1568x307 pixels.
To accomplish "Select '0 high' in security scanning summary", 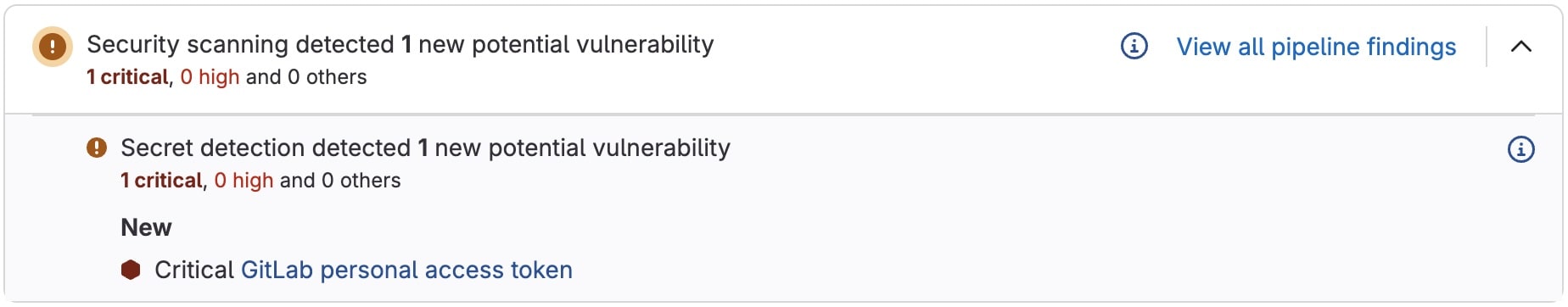I will pos(210,77).
